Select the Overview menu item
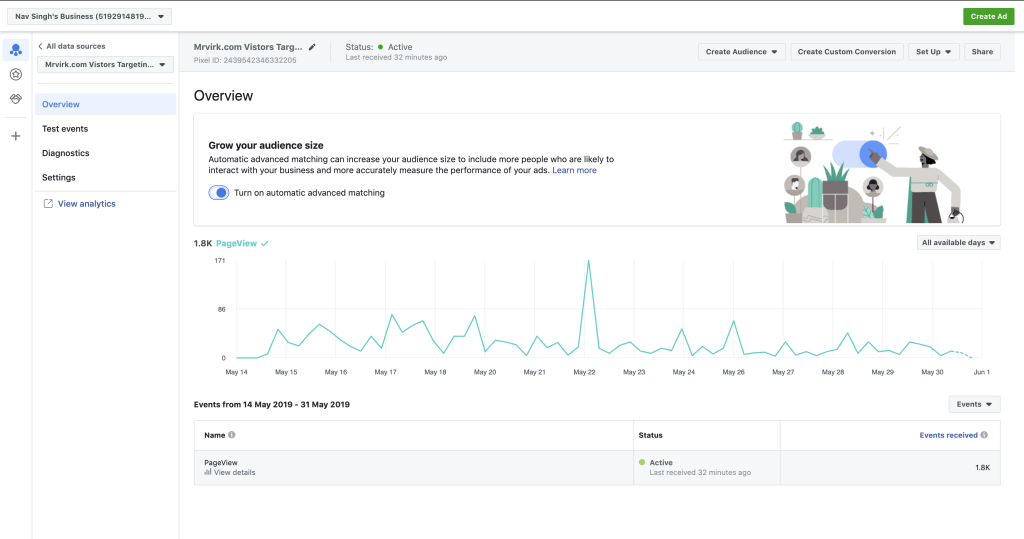Viewport: 1024px width, 539px height. [x=105, y=104]
